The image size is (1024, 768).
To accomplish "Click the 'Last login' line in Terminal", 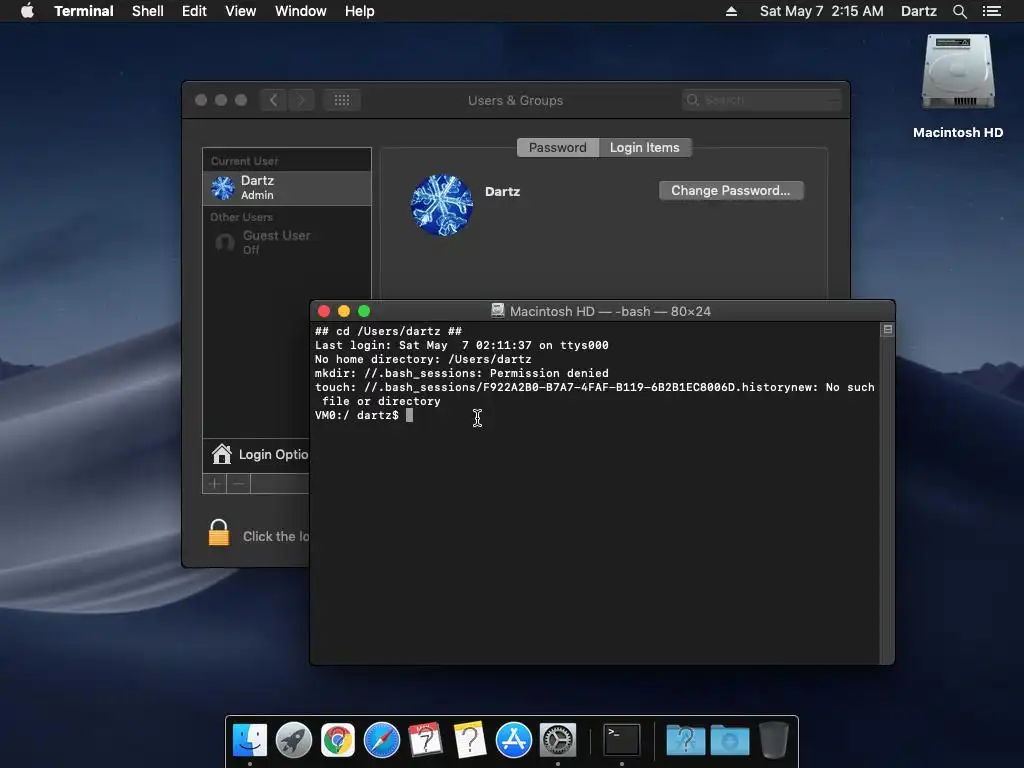I will click(462, 345).
